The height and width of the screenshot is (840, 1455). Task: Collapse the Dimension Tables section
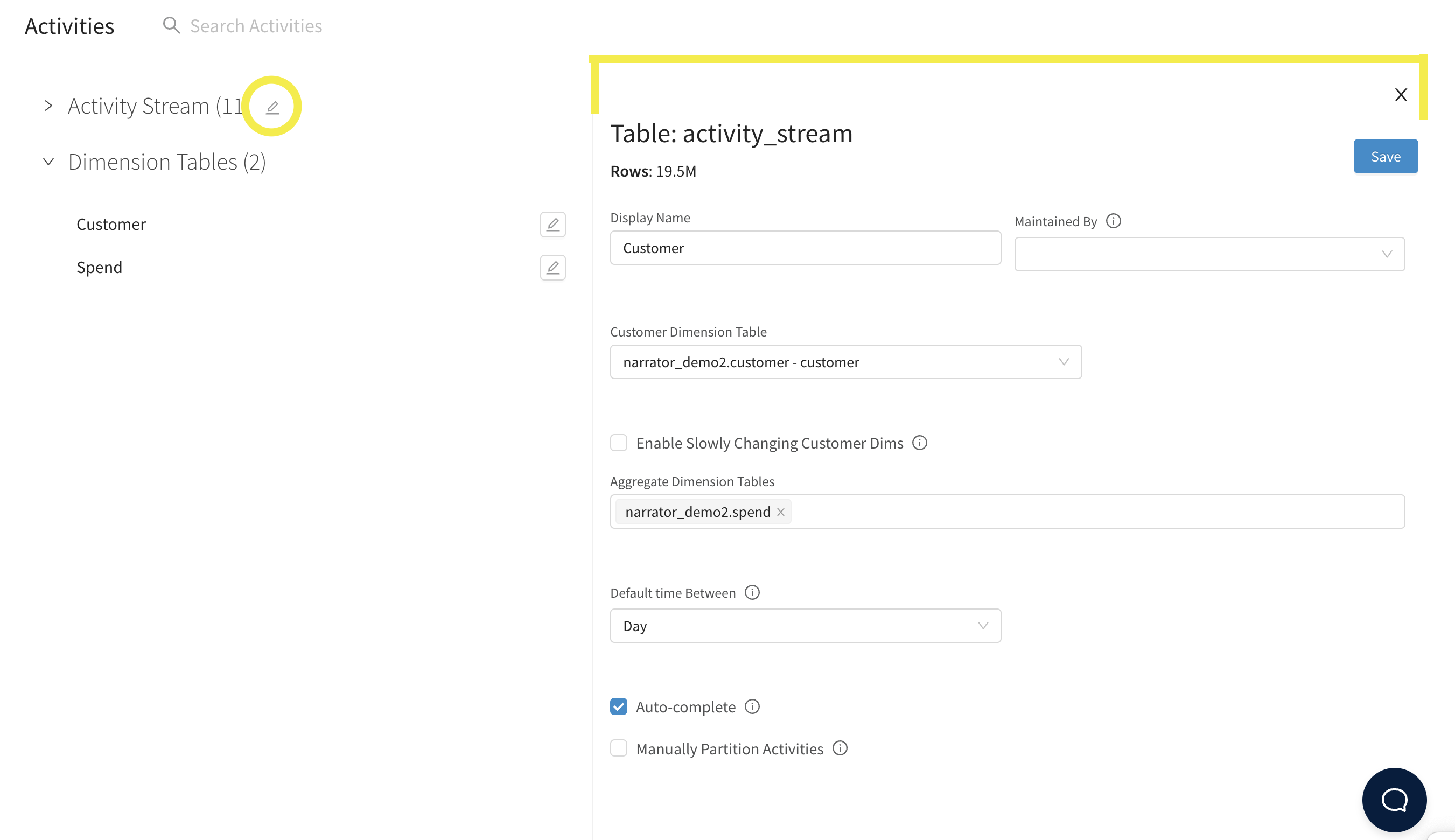click(x=48, y=162)
